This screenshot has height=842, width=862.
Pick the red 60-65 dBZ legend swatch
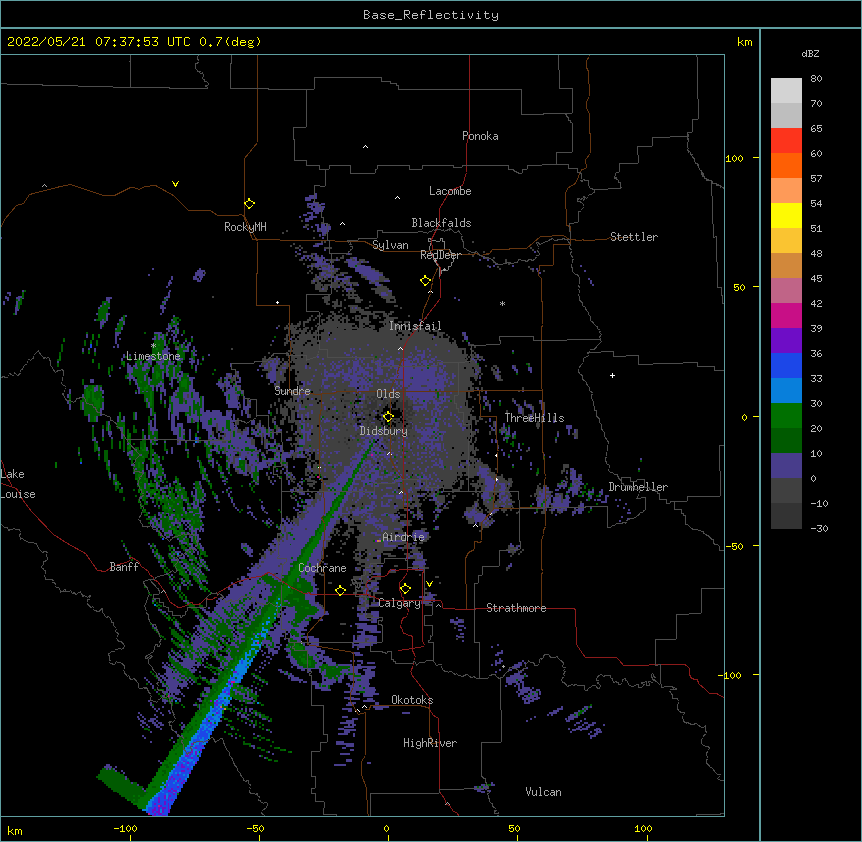[786, 141]
